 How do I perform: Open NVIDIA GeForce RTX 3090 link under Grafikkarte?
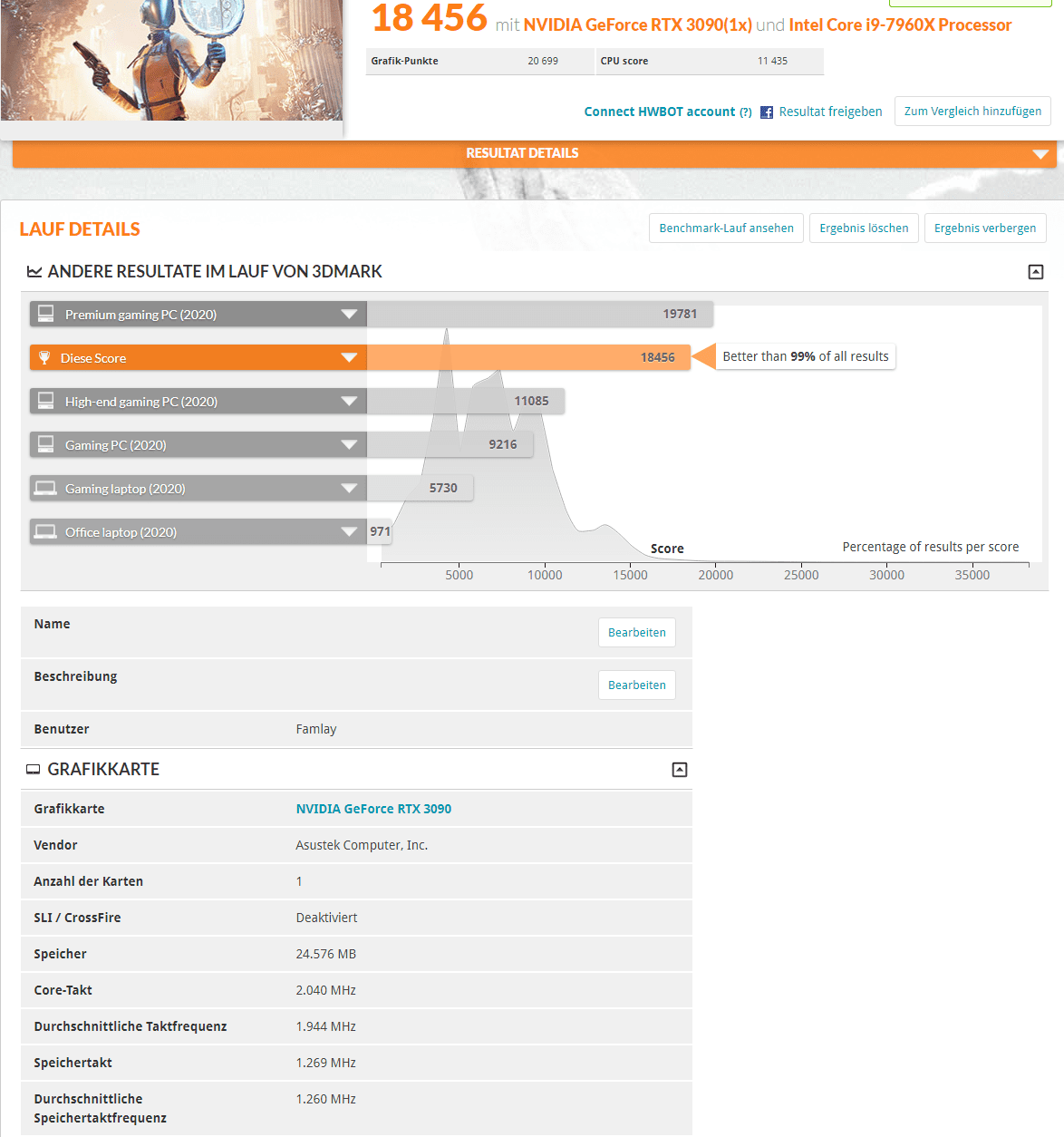pos(373,809)
